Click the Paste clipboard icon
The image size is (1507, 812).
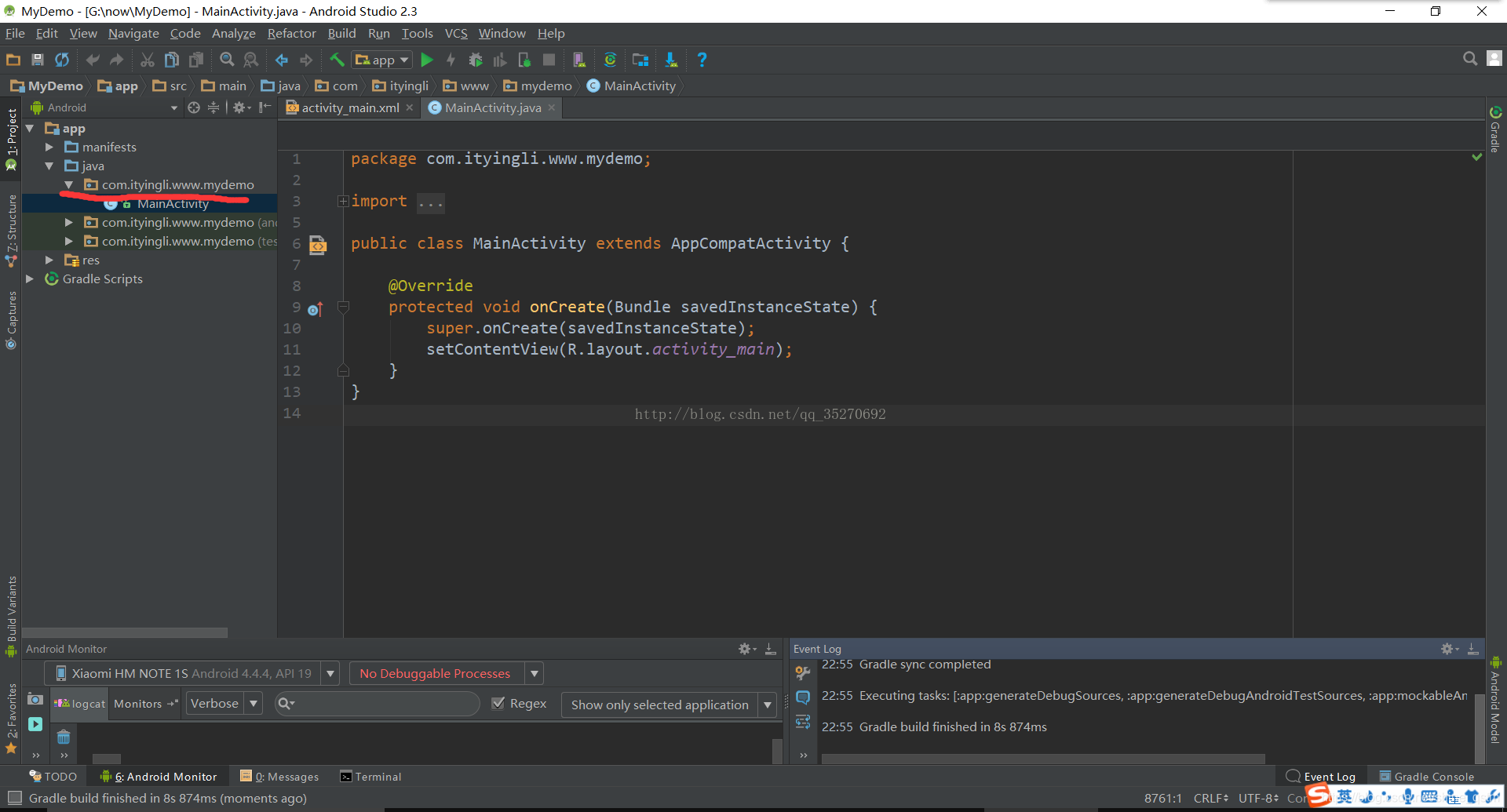[x=196, y=60]
